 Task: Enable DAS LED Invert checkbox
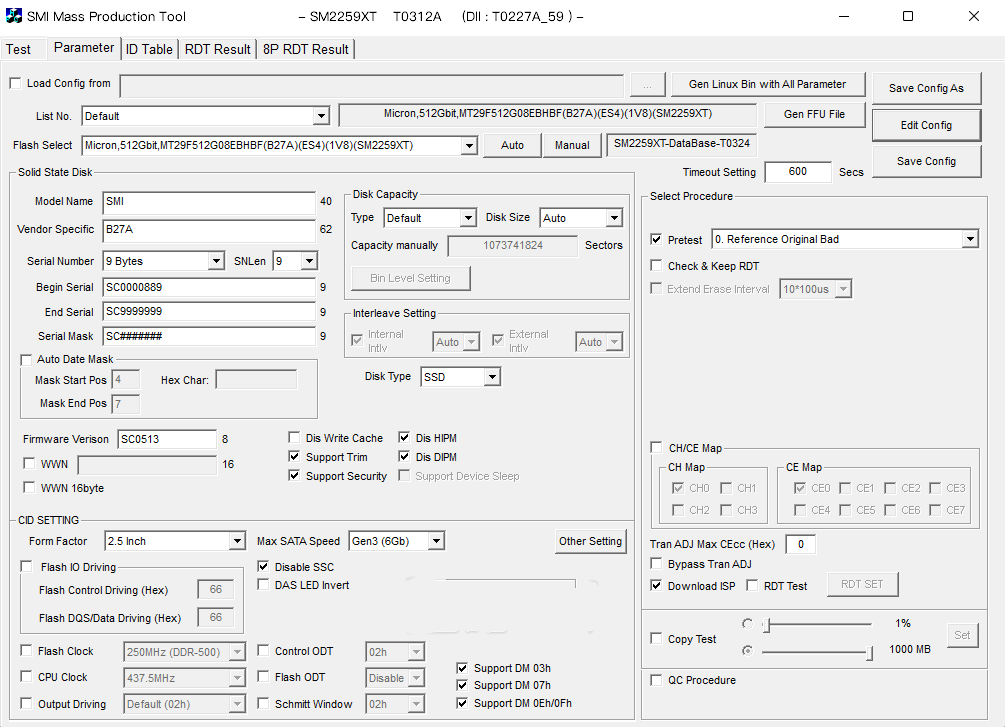263,584
